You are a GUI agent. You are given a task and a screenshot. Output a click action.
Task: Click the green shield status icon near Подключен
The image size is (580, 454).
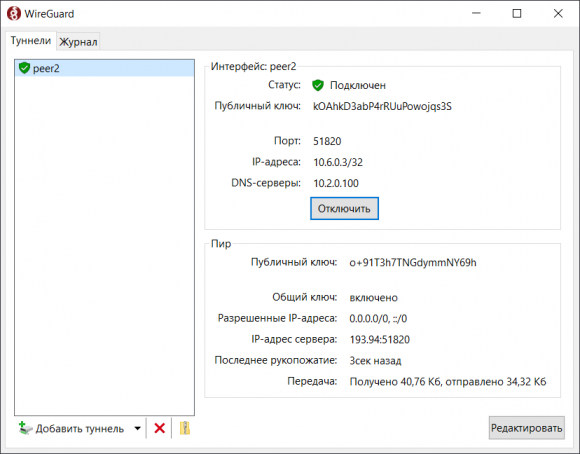tap(318, 85)
